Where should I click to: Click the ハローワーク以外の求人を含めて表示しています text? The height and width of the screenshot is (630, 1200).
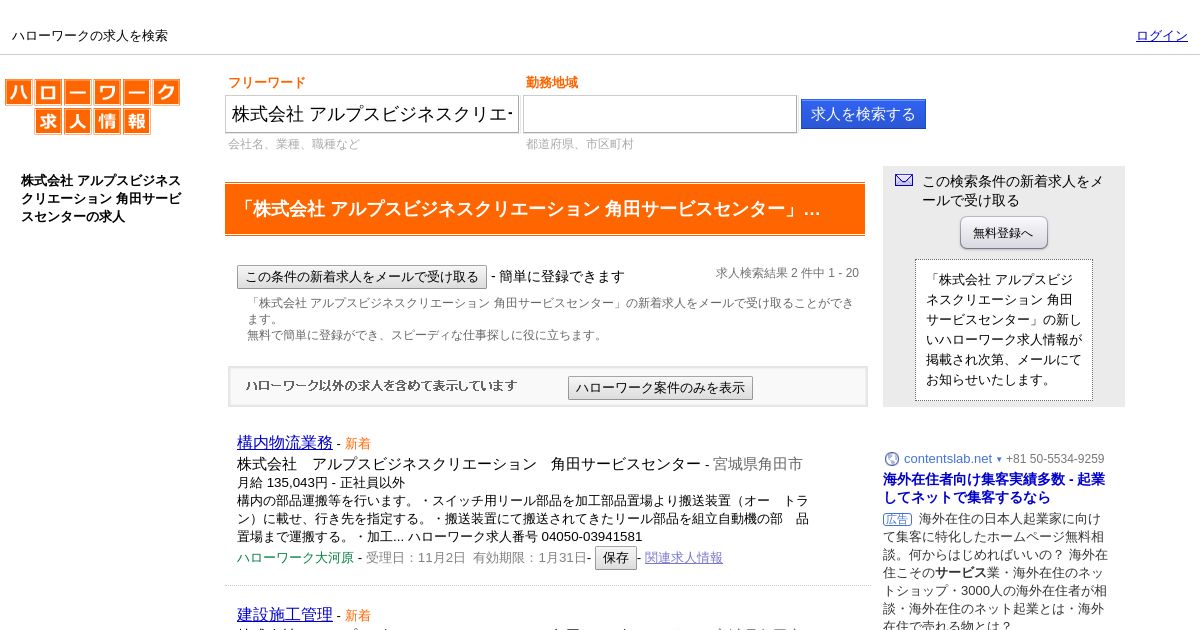tap(382, 386)
